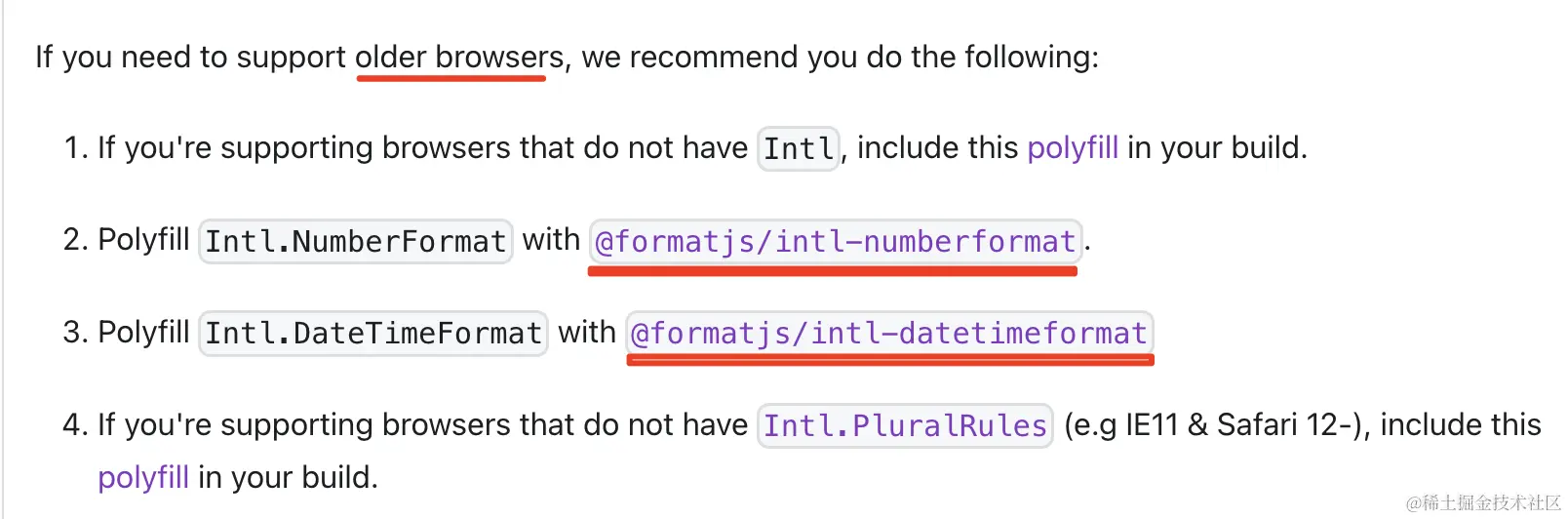
Task: Click the word 'Polyfill' in item three
Action: (143, 333)
